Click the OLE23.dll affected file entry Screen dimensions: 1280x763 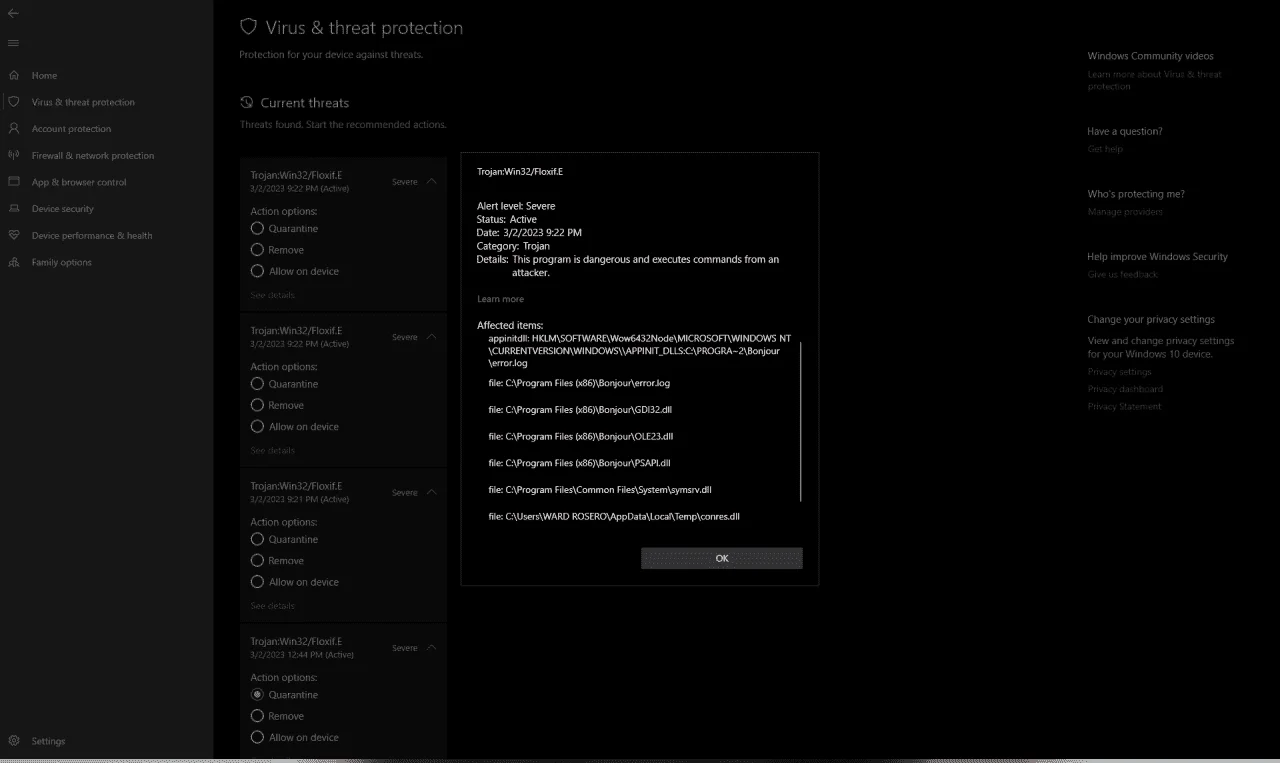[x=580, y=437]
